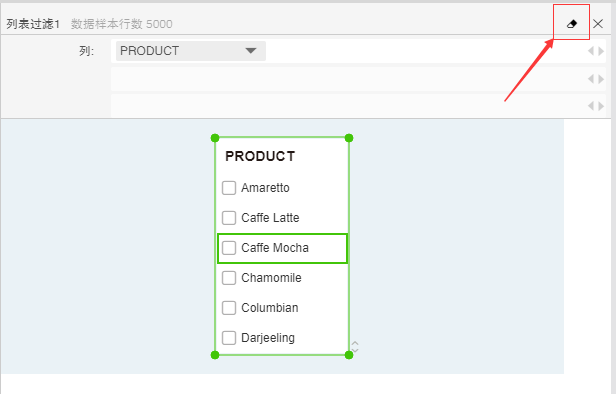Click the PRODUCT list title

pyautogui.click(x=260, y=156)
